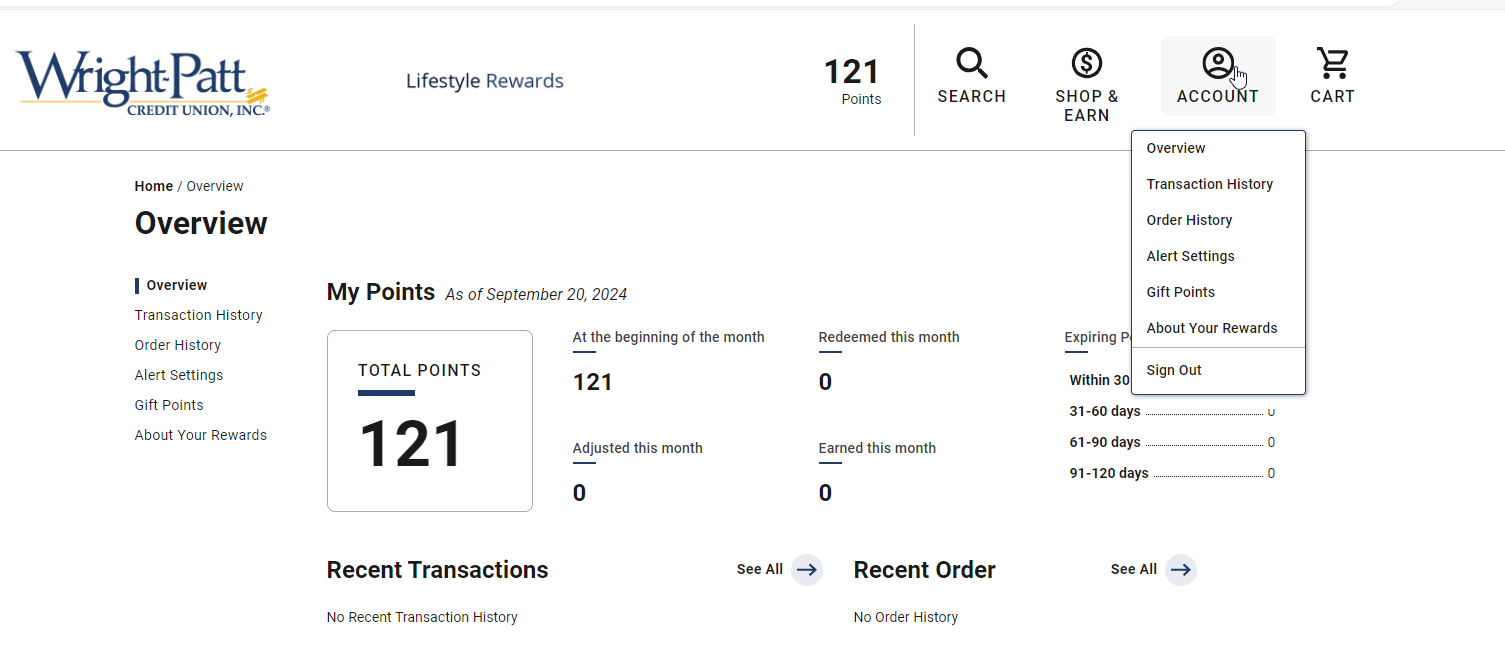Click the Wright-Patt Credit Union logo

click(x=143, y=81)
